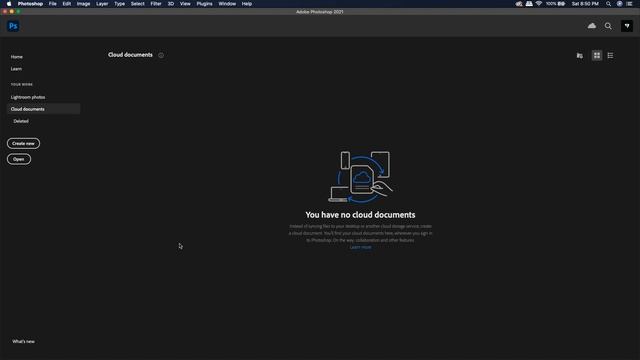Open the File menu

point(53,4)
